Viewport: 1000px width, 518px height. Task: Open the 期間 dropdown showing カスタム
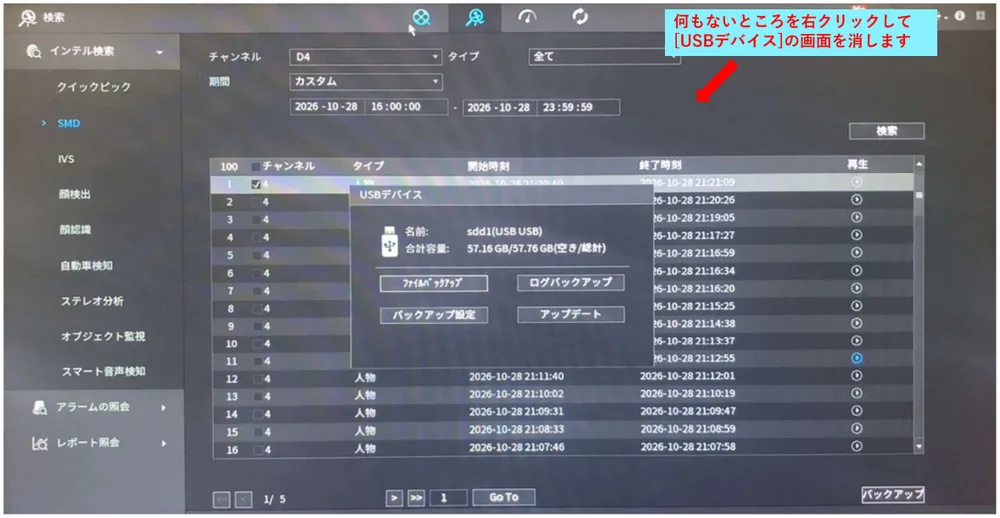[365, 82]
